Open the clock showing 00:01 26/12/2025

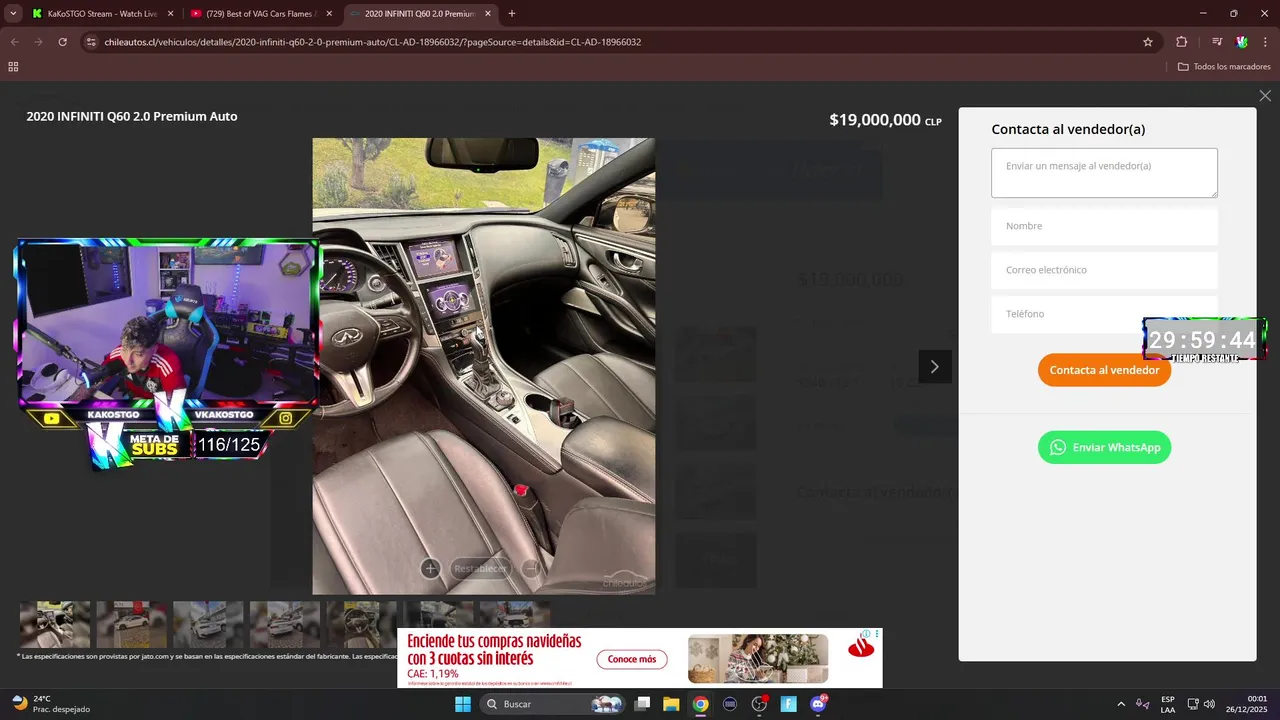(x=1247, y=704)
